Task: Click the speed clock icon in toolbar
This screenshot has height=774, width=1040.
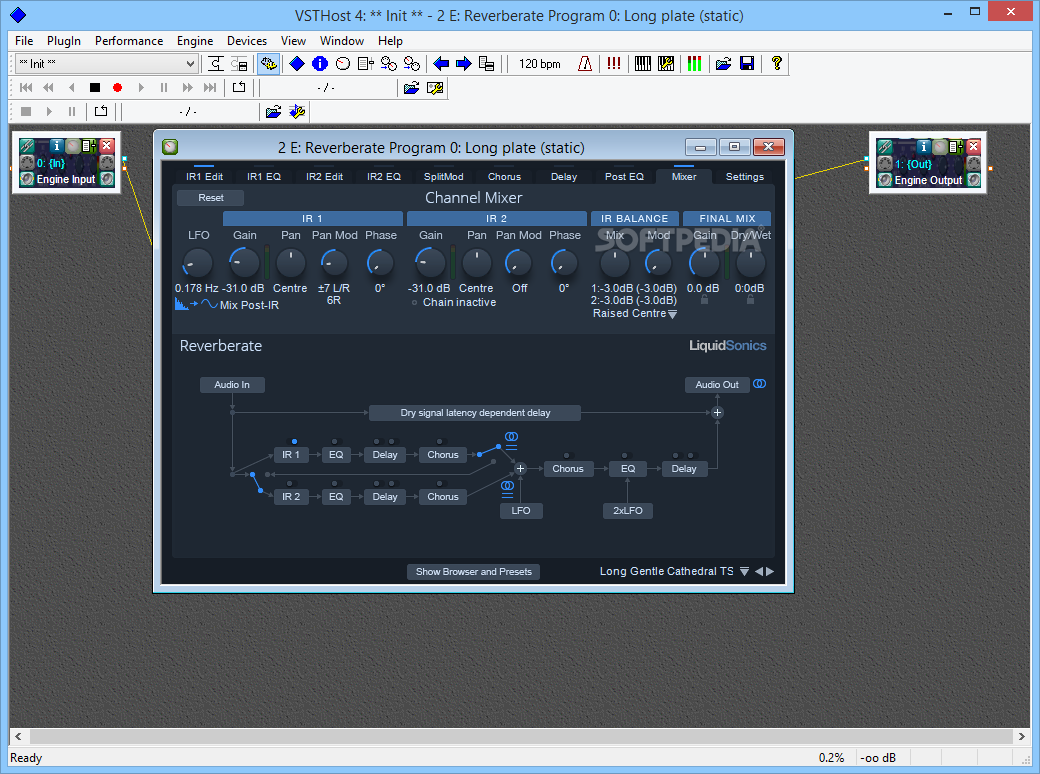Action: point(342,64)
